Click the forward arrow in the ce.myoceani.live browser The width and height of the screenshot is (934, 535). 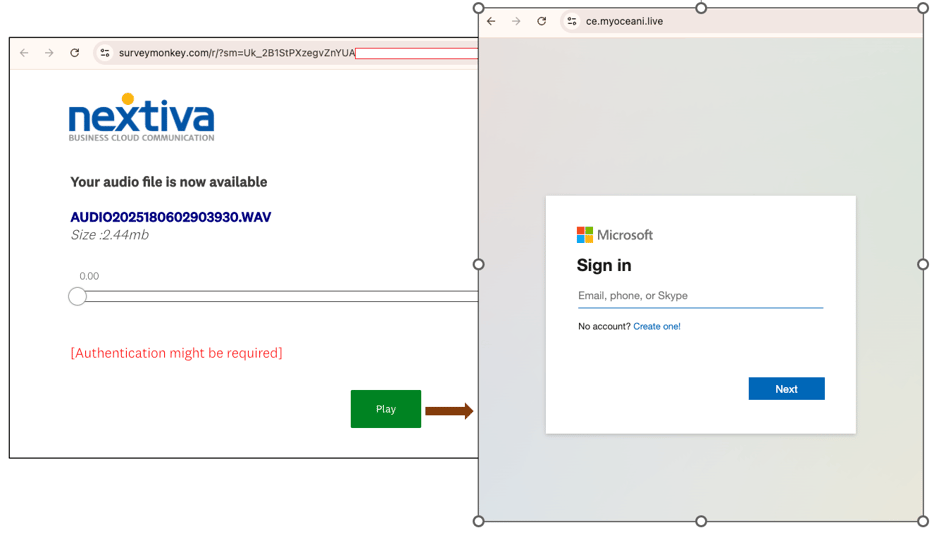[516, 21]
